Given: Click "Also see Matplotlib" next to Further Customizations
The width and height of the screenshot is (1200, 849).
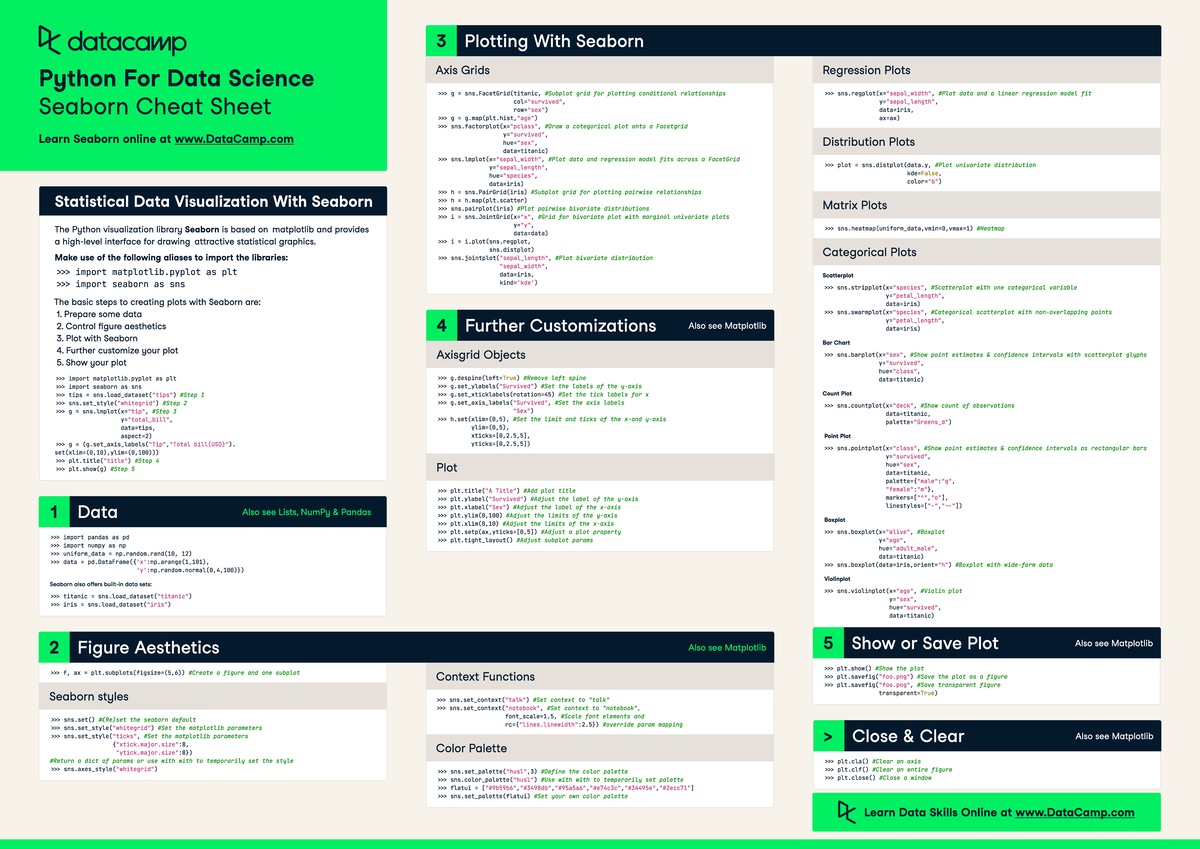Looking at the screenshot, I should tap(731, 325).
